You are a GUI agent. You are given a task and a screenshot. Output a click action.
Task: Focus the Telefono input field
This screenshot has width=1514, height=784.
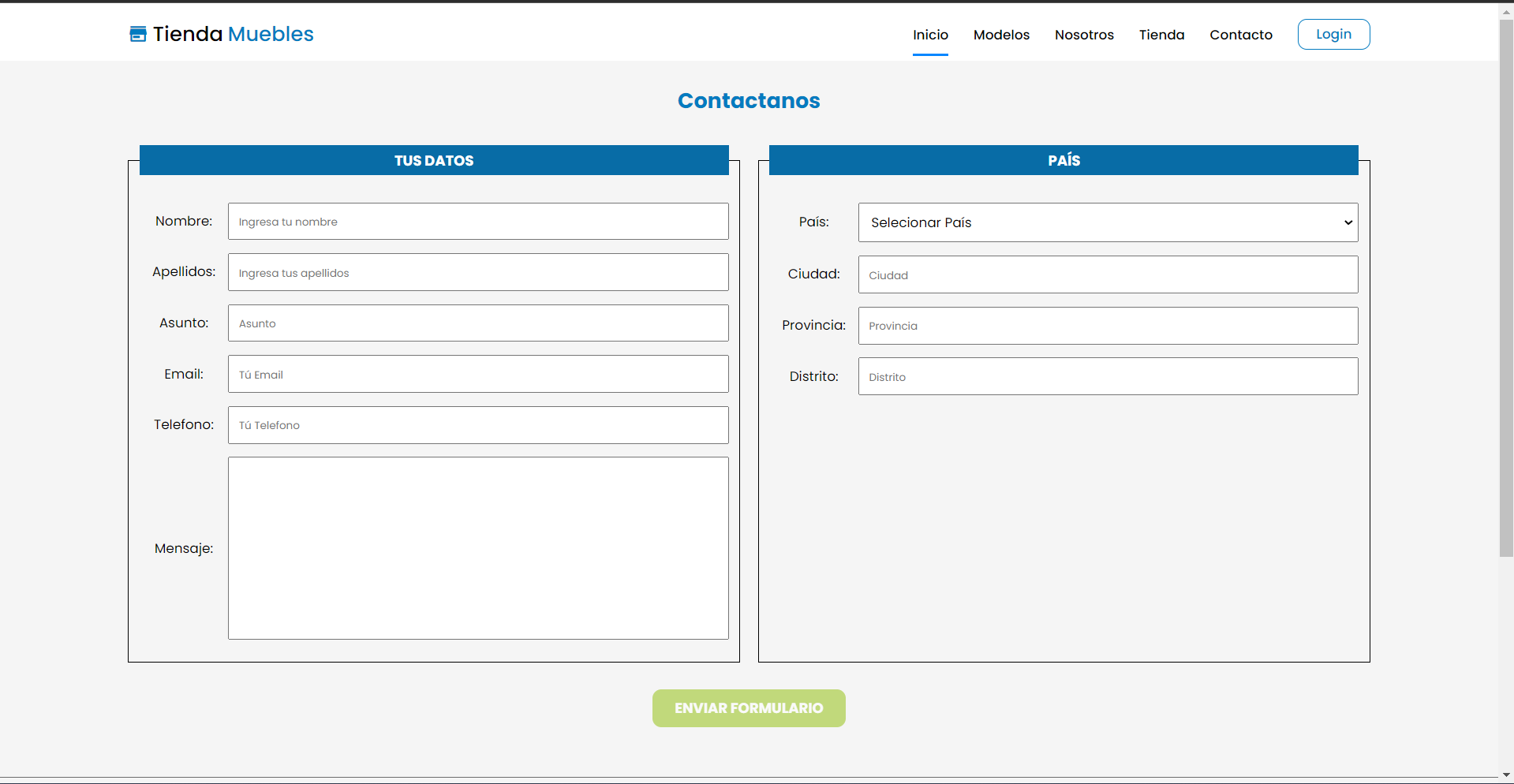pos(478,425)
